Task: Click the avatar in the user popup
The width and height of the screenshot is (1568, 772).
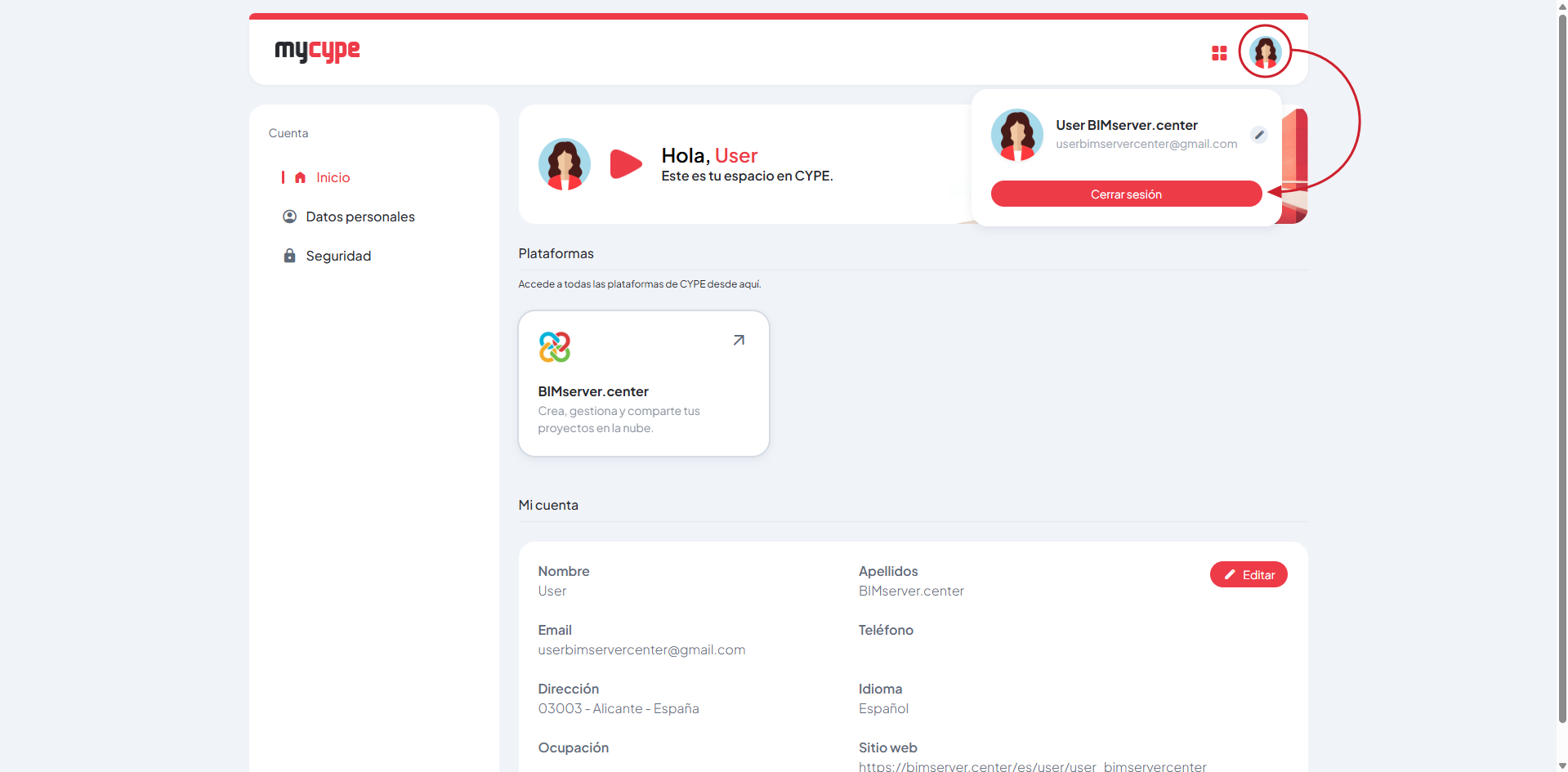Action: pos(1017,135)
